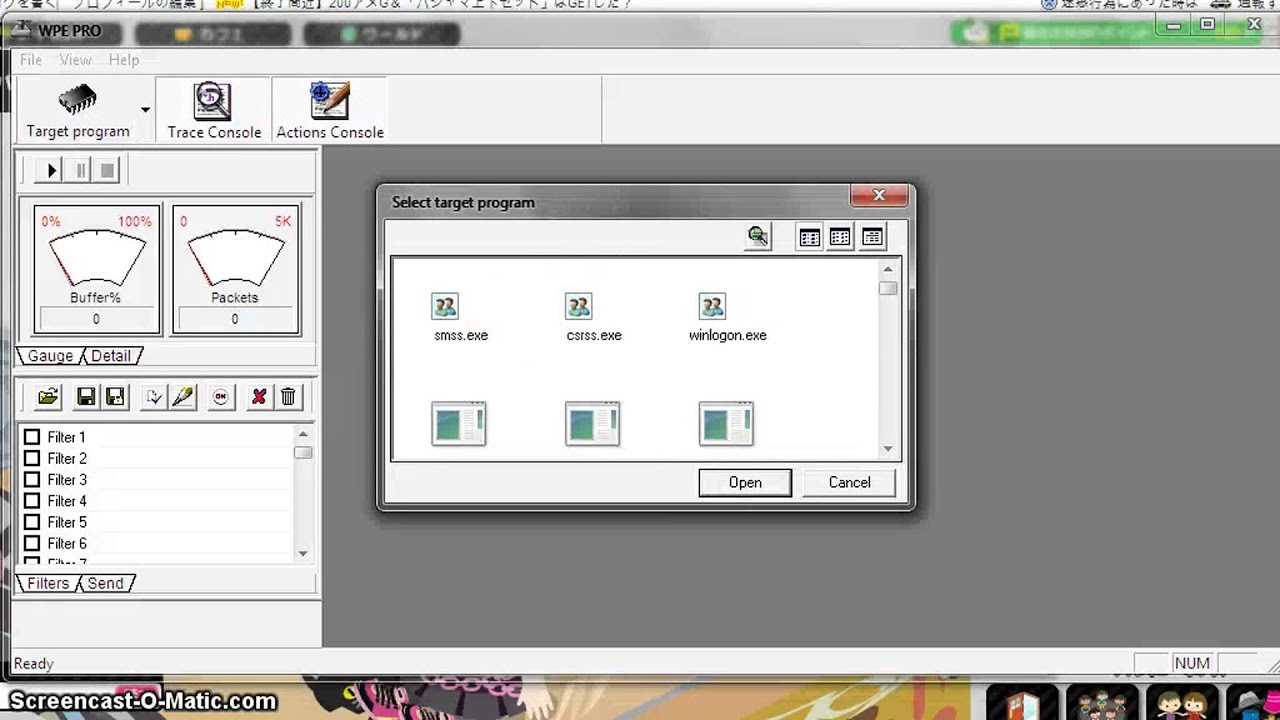Click the red X icon in filter toolbar
The image size is (1280, 720).
coord(258,397)
